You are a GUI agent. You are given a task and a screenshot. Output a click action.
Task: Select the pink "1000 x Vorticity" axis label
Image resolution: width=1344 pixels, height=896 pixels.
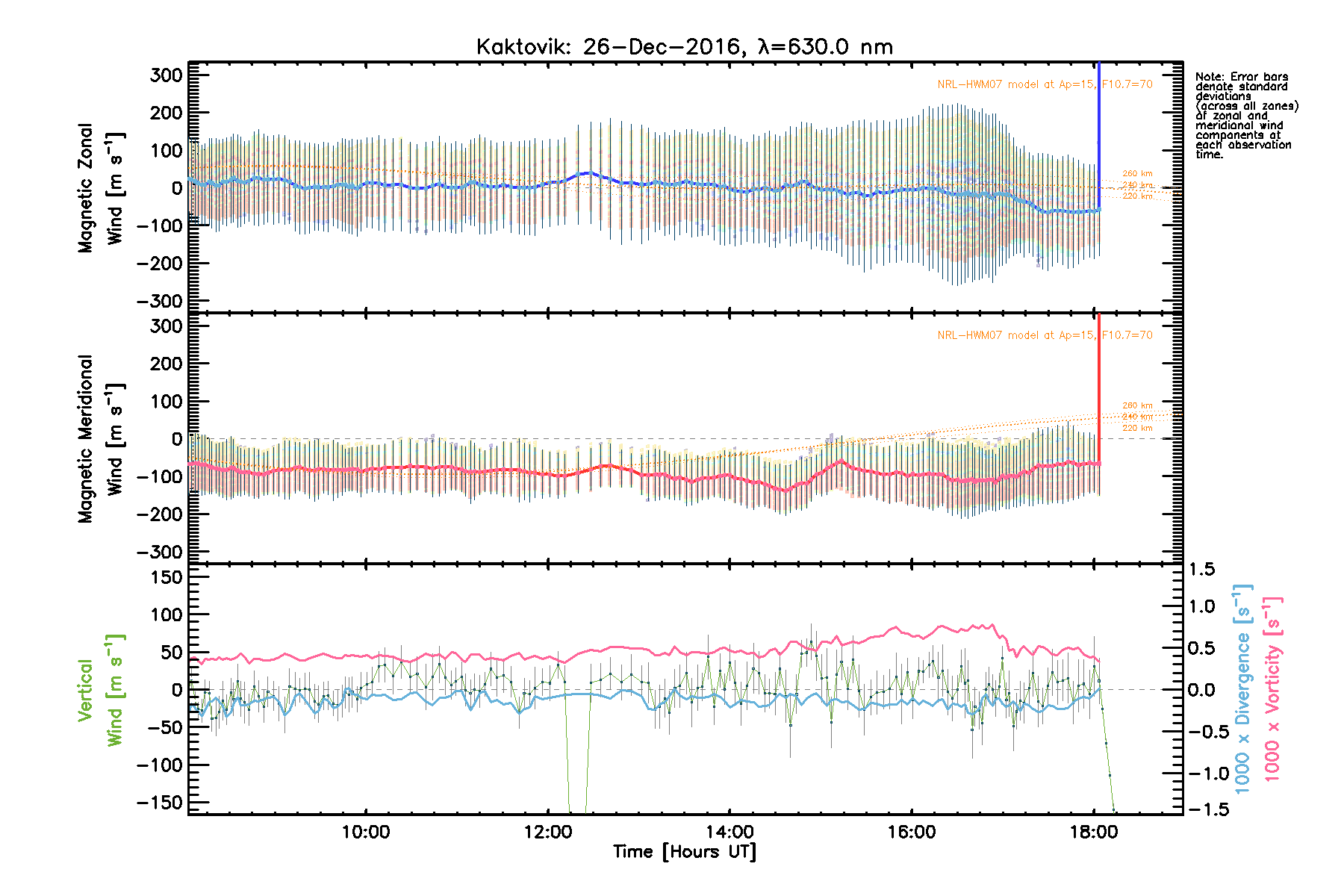1272,689
